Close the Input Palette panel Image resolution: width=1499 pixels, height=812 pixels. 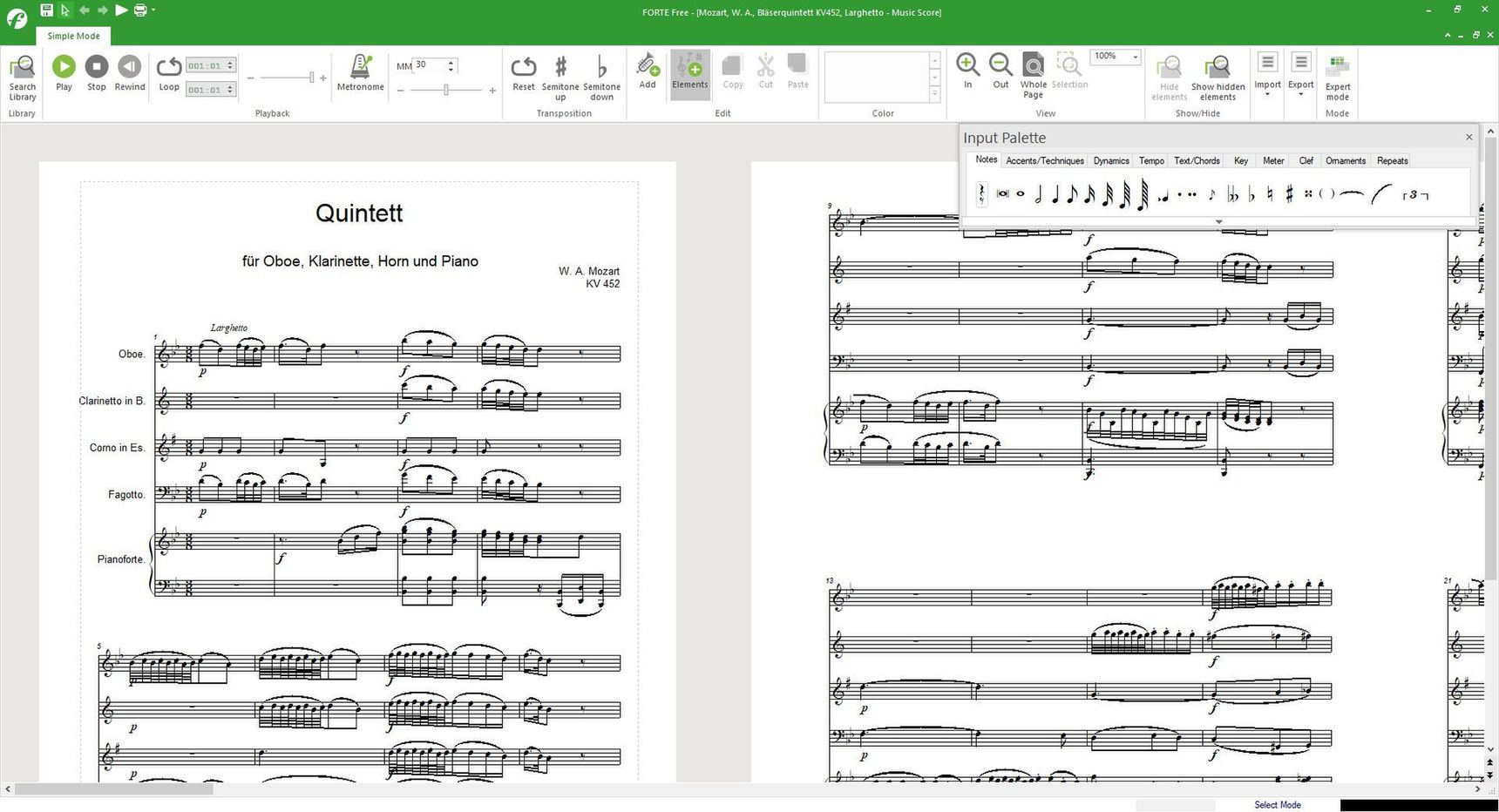1468,137
